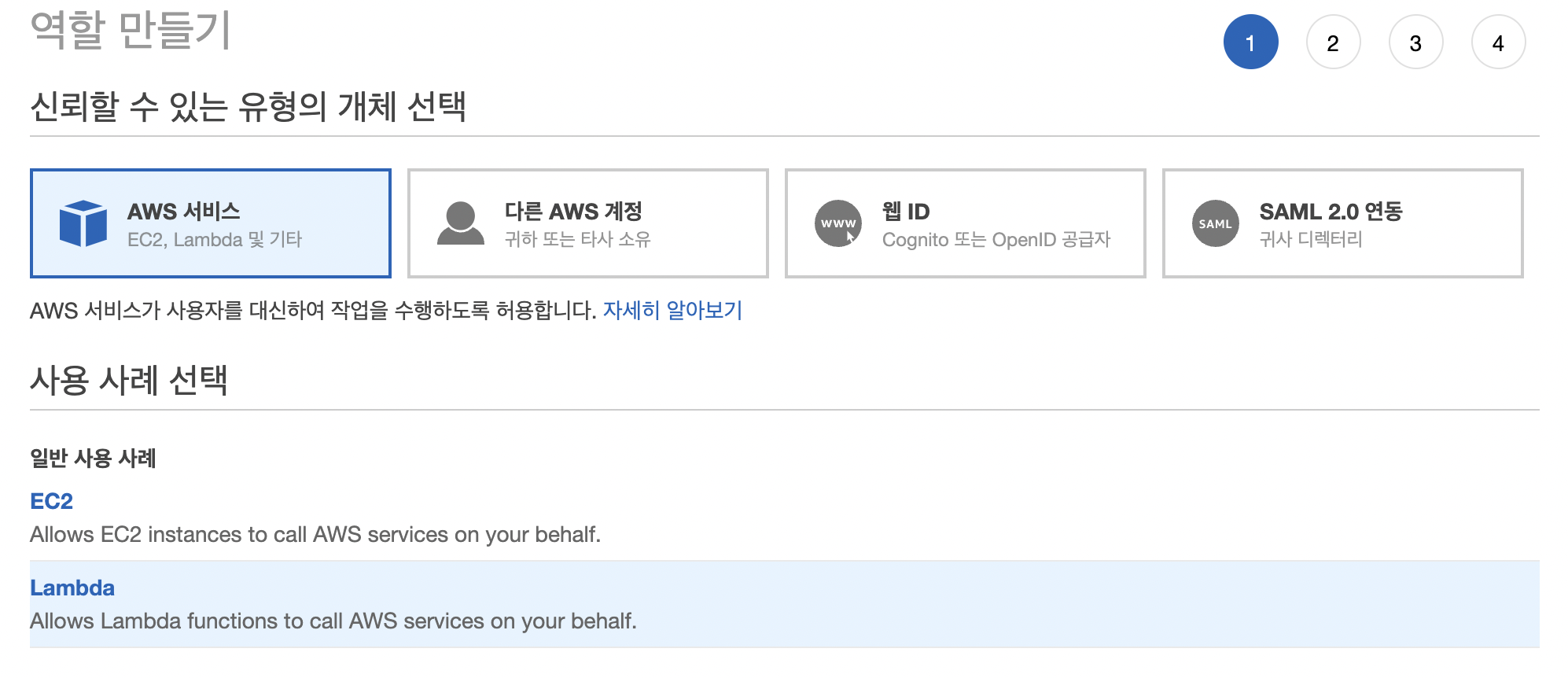Click the EC2 use case description text
The image size is (1568, 678).
coord(315,534)
